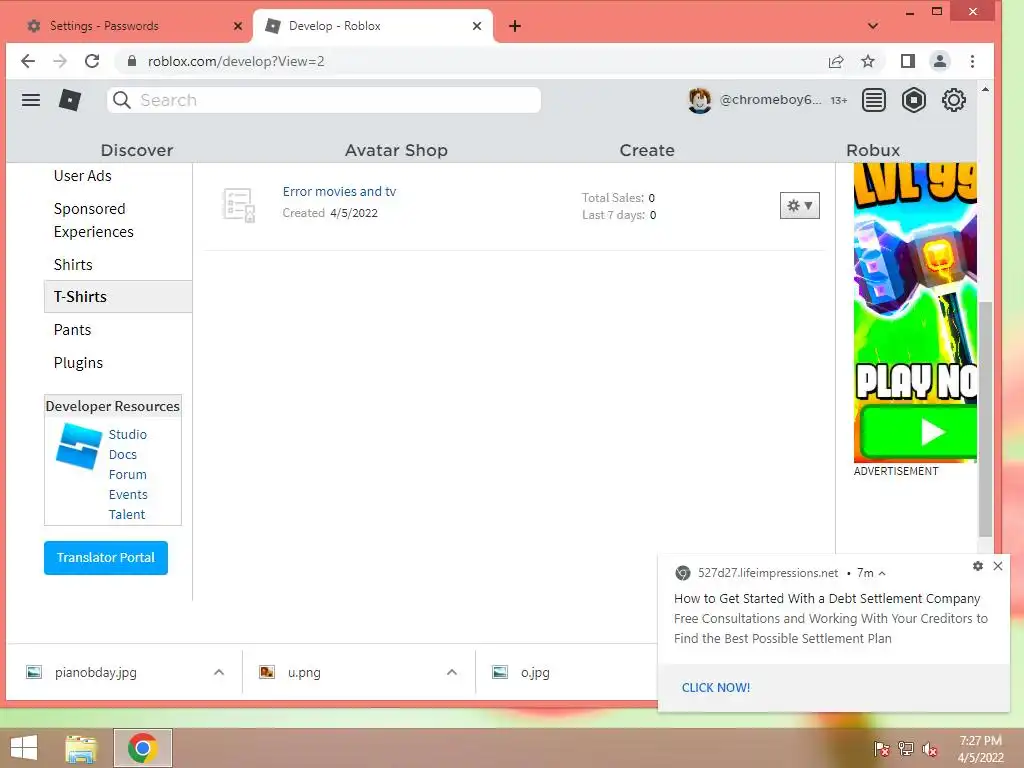Open the Robux hexagon icon
The image size is (1024, 768).
pos(914,100)
